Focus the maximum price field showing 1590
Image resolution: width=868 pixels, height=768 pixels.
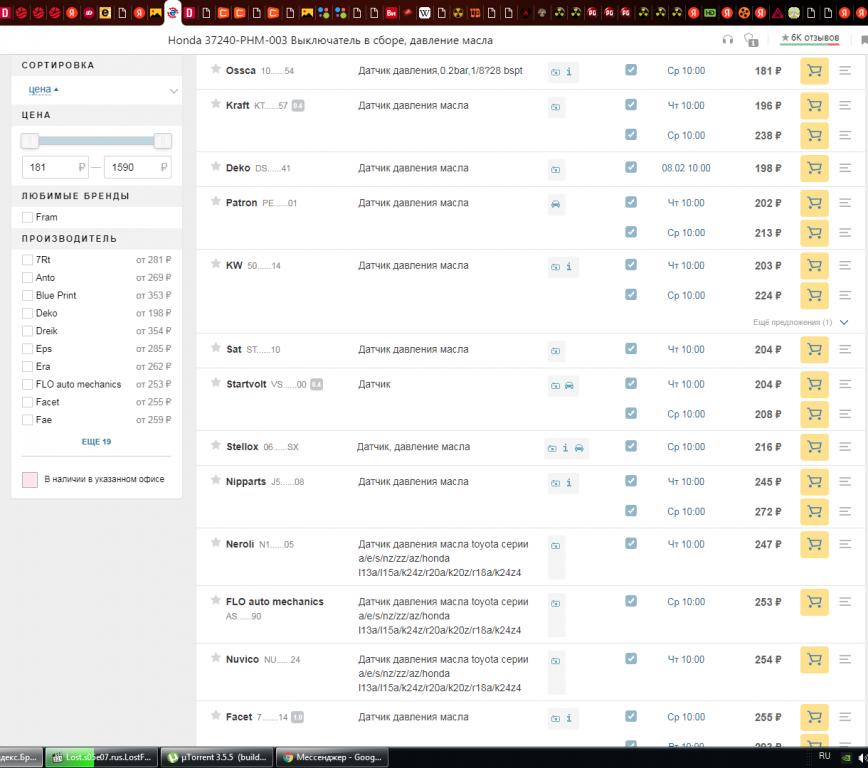point(137,167)
